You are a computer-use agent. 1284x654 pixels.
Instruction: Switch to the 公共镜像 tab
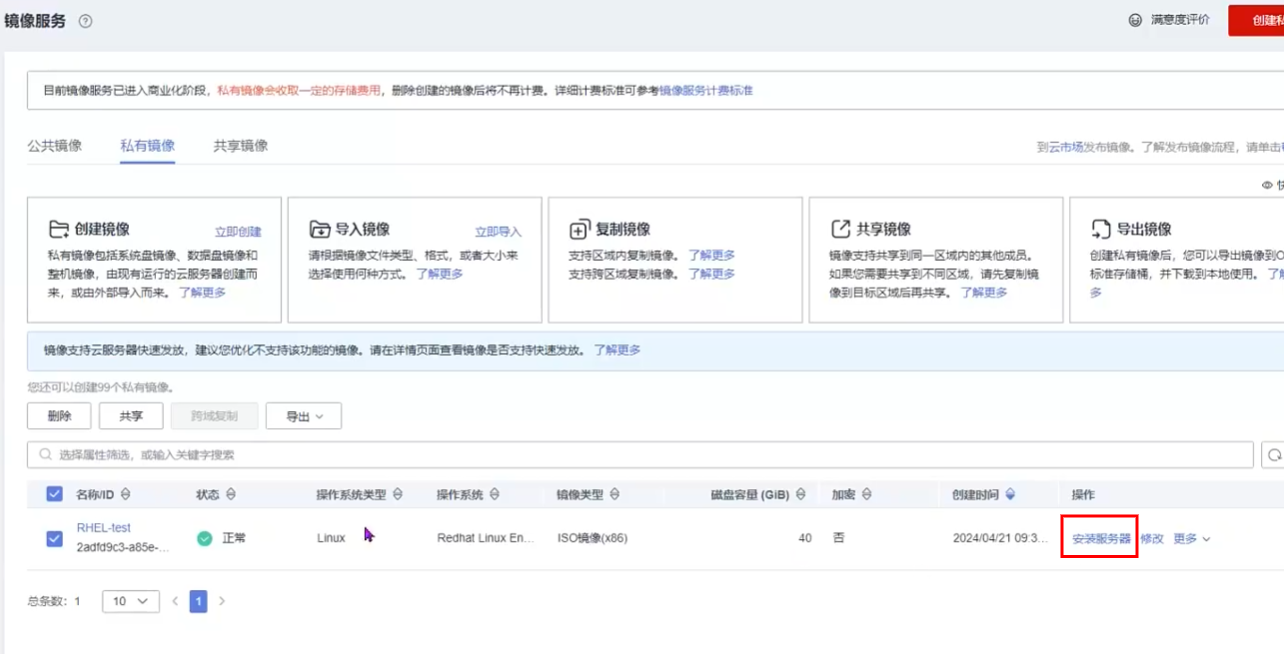[55, 146]
